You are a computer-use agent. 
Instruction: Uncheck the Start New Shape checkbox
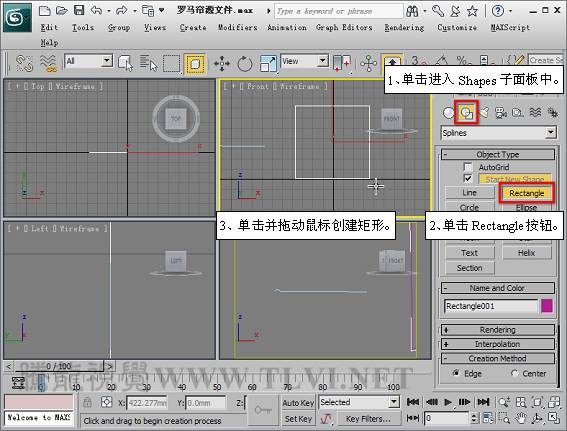(x=468, y=179)
